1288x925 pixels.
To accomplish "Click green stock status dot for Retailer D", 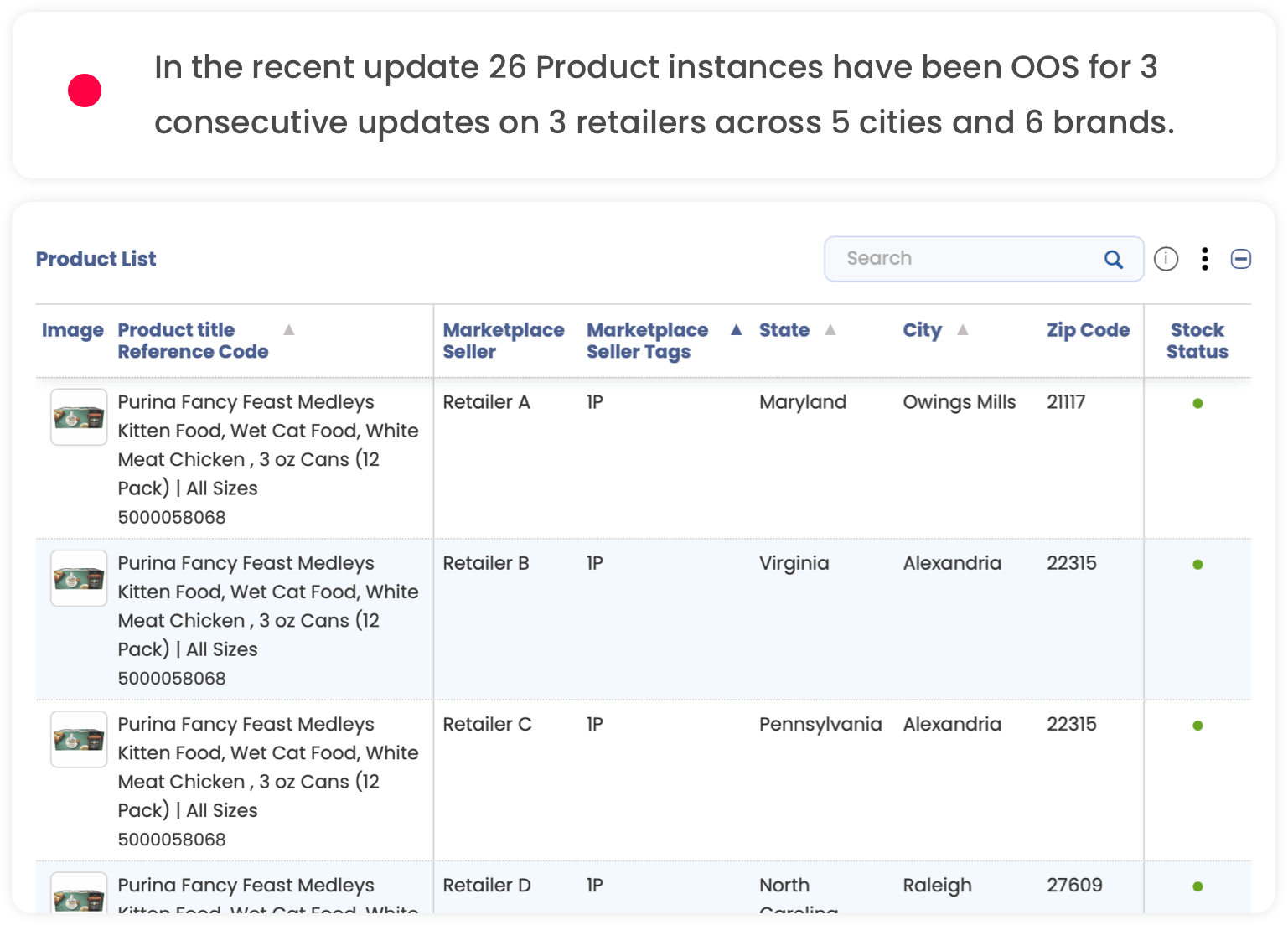I will point(1197,886).
